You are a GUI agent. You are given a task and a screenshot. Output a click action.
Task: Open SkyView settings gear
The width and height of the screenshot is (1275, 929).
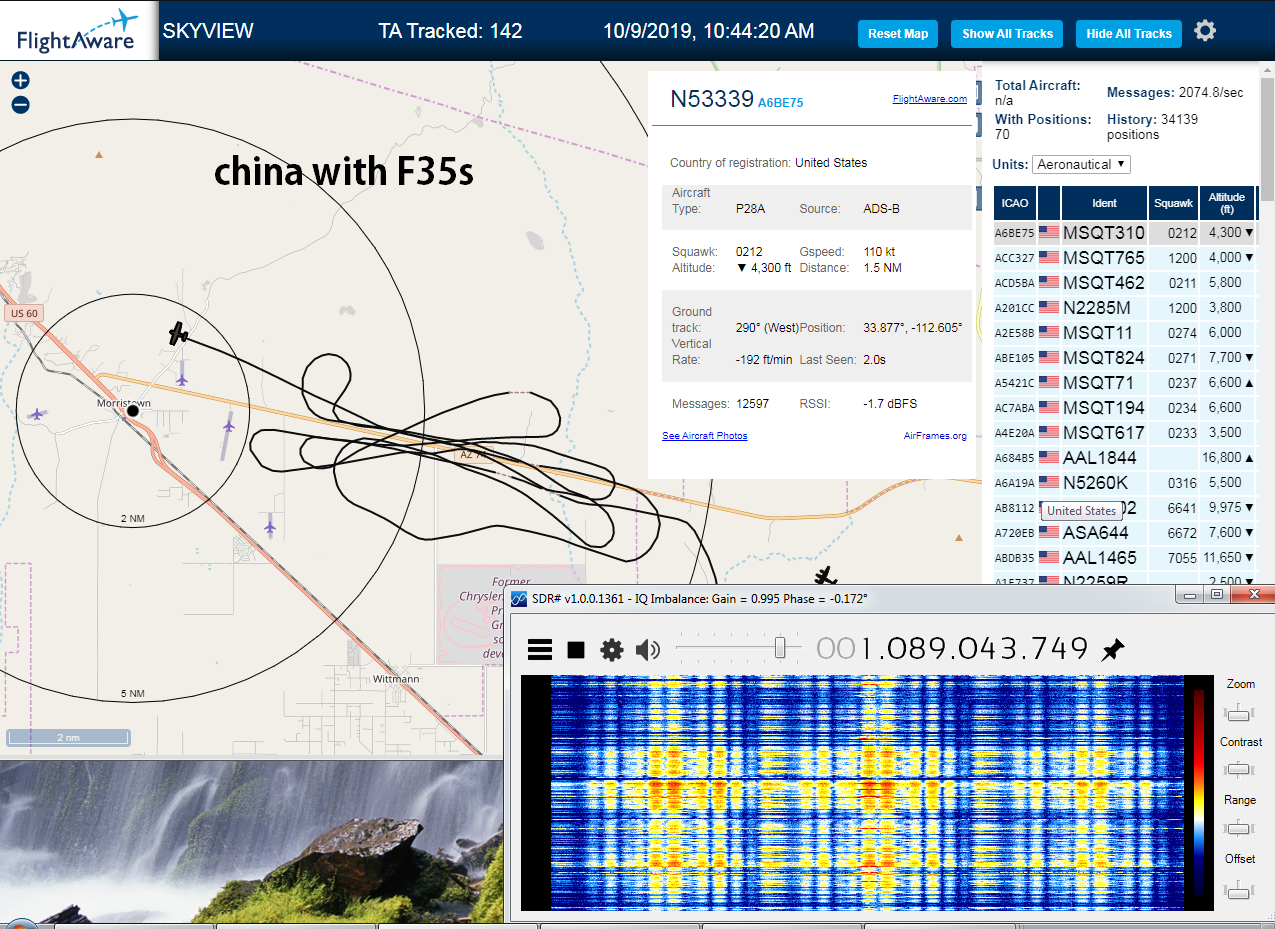coord(1205,31)
